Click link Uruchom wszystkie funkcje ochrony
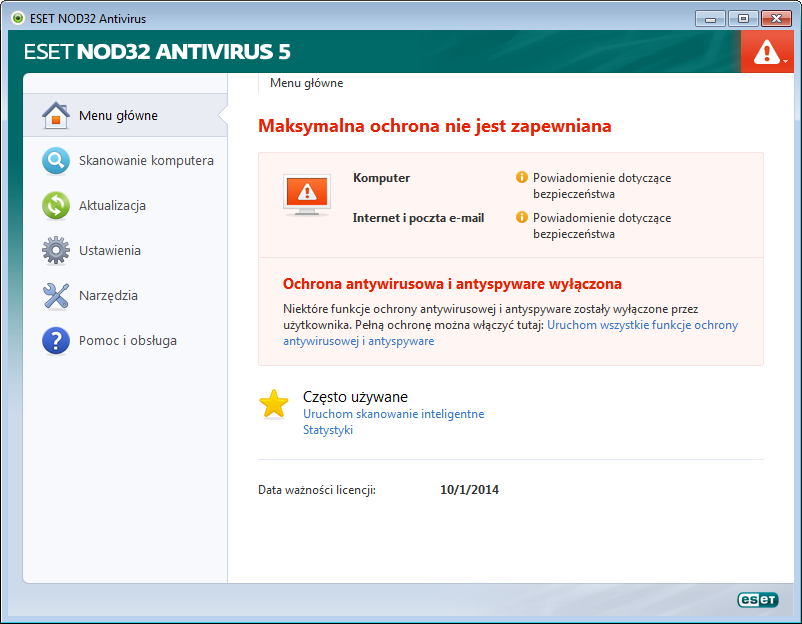Viewport: 802px width, 624px height. (x=642, y=325)
